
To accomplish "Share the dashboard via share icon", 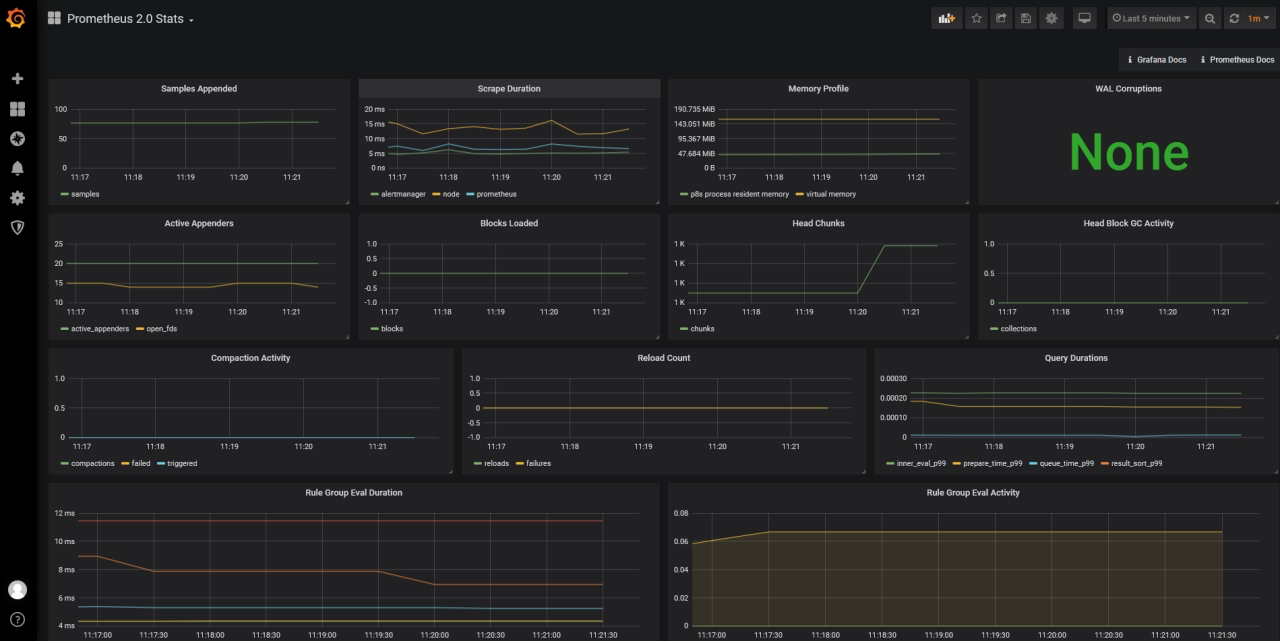I will tap(1001, 18).
